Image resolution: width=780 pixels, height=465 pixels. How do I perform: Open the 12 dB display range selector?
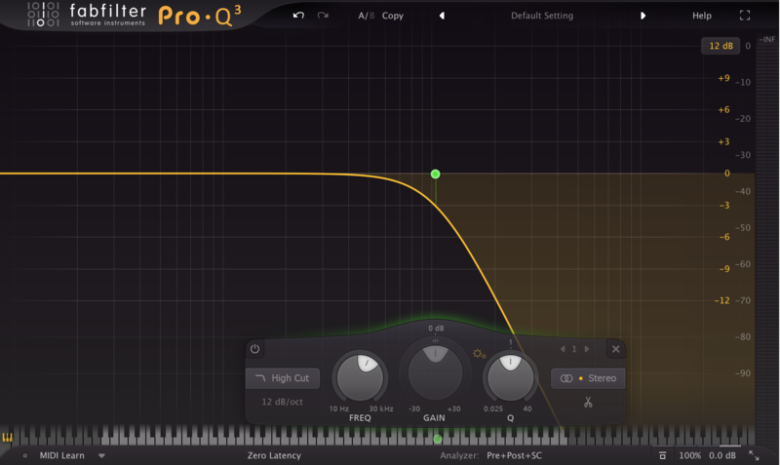click(x=721, y=46)
